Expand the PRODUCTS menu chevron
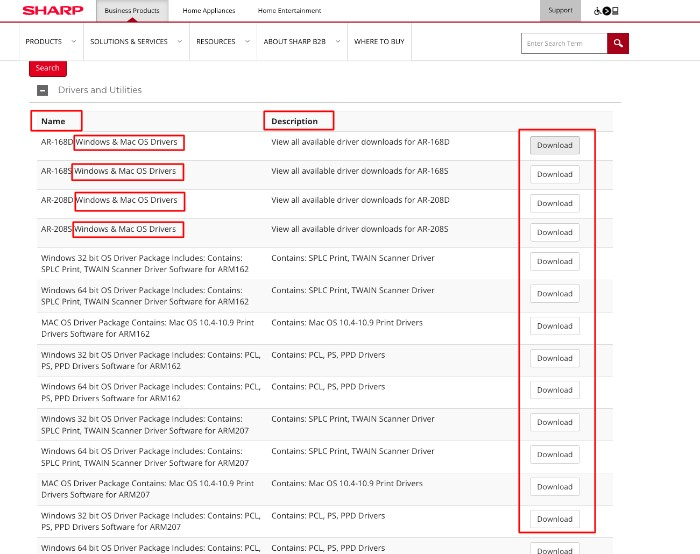The image size is (700, 554). [x=74, y=41]
